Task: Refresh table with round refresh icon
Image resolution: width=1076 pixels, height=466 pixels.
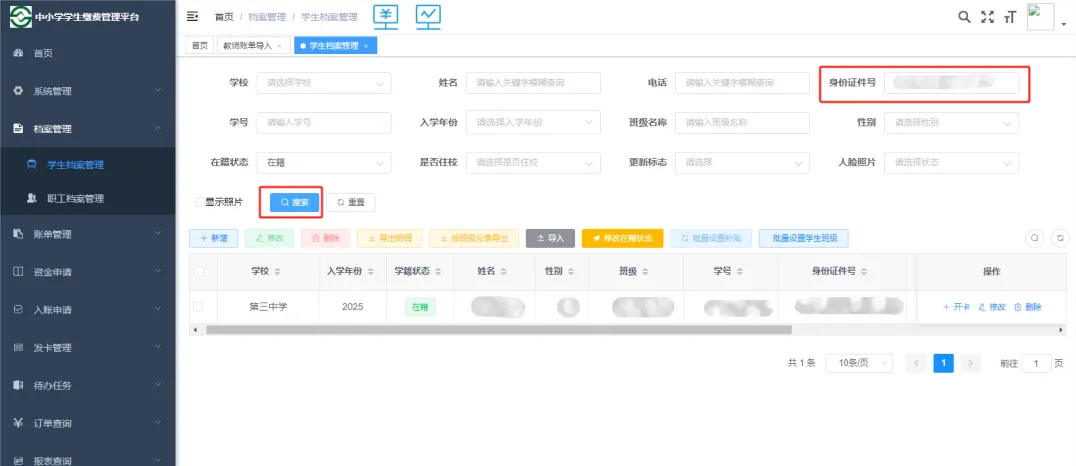Action: (1060, 238)
